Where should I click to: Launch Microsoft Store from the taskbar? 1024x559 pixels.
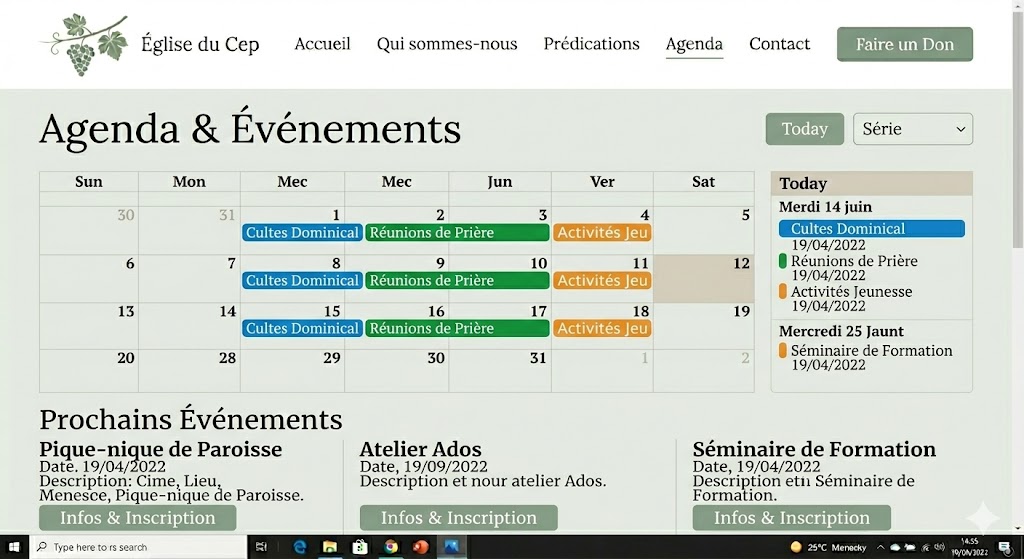click(x=359, y=547)
